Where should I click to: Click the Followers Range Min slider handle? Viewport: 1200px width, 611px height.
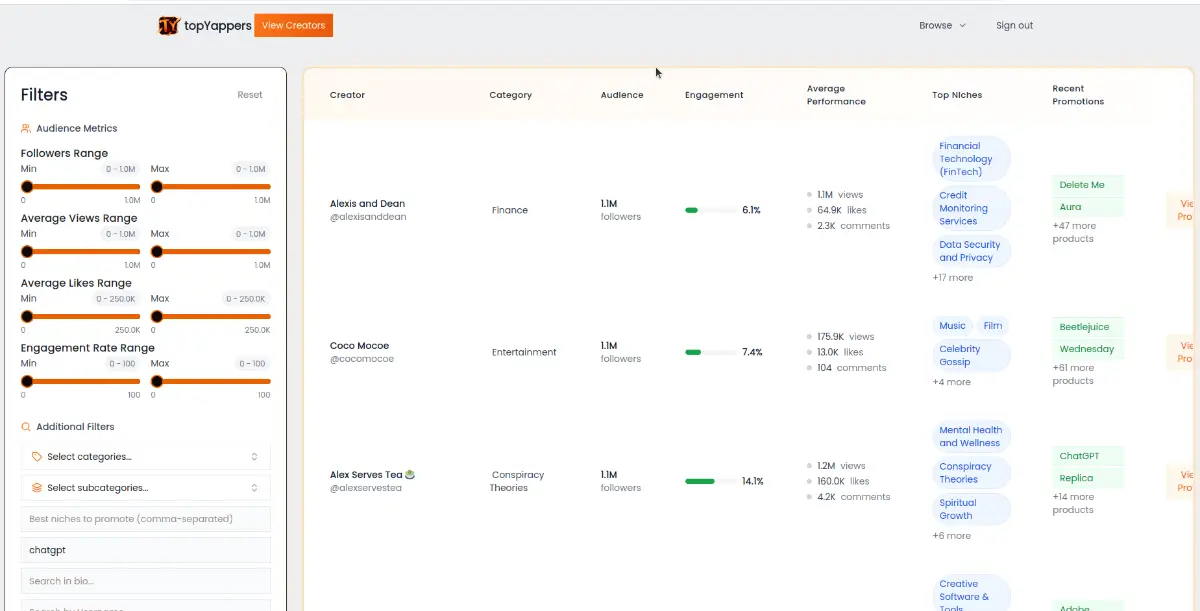27,186
